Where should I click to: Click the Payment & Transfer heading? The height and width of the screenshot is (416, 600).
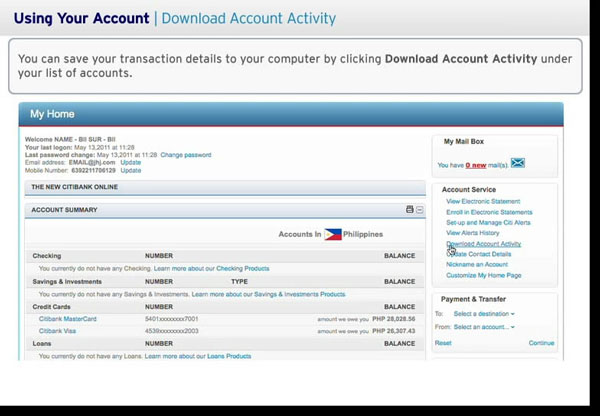point(473,299)
